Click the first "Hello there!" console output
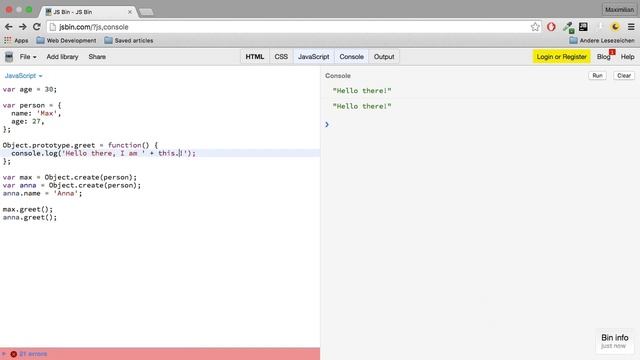The image size is (640, 360). coord(362,91)
